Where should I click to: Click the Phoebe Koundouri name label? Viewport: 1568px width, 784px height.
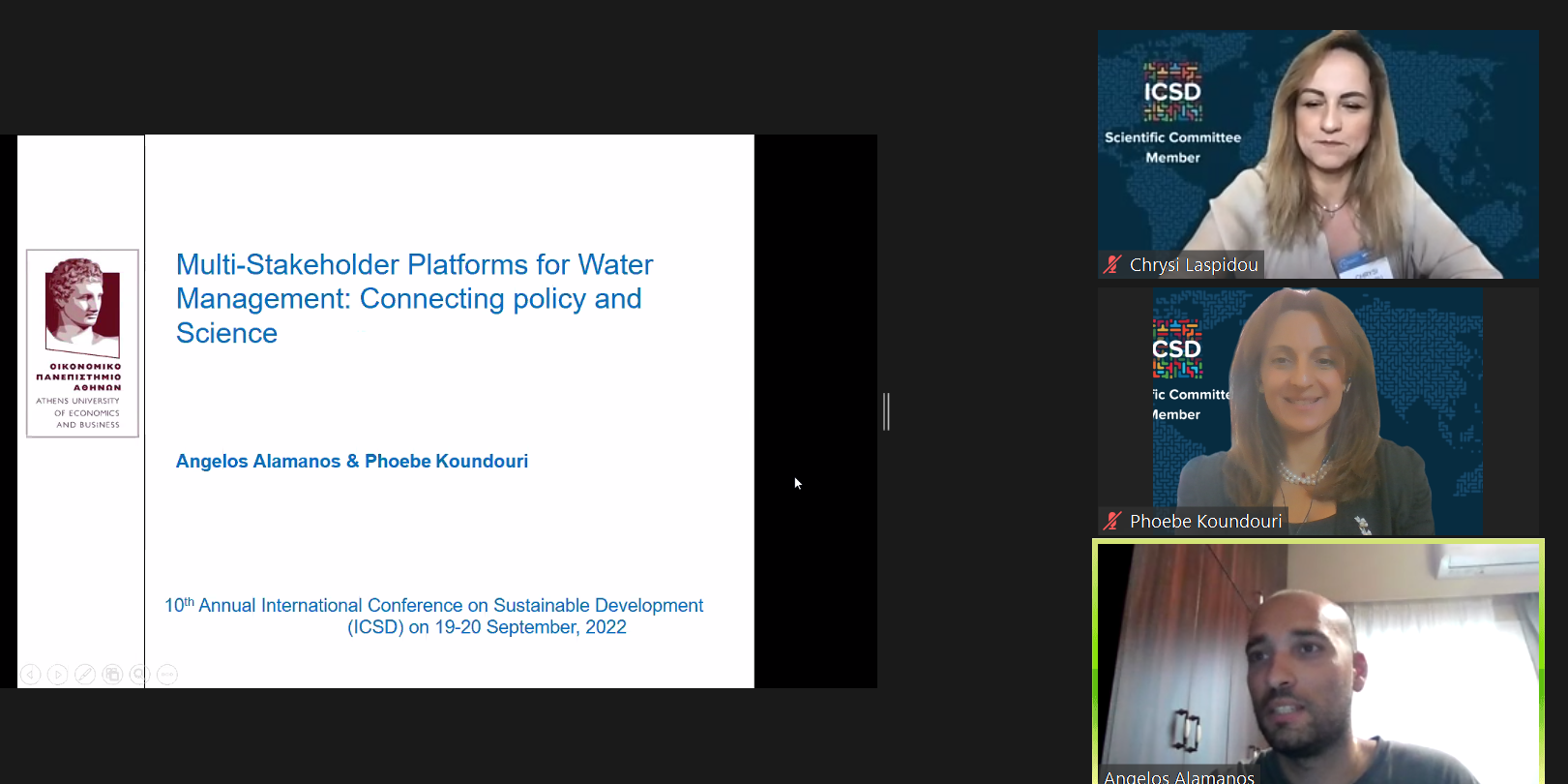[x=1205, y=521]
